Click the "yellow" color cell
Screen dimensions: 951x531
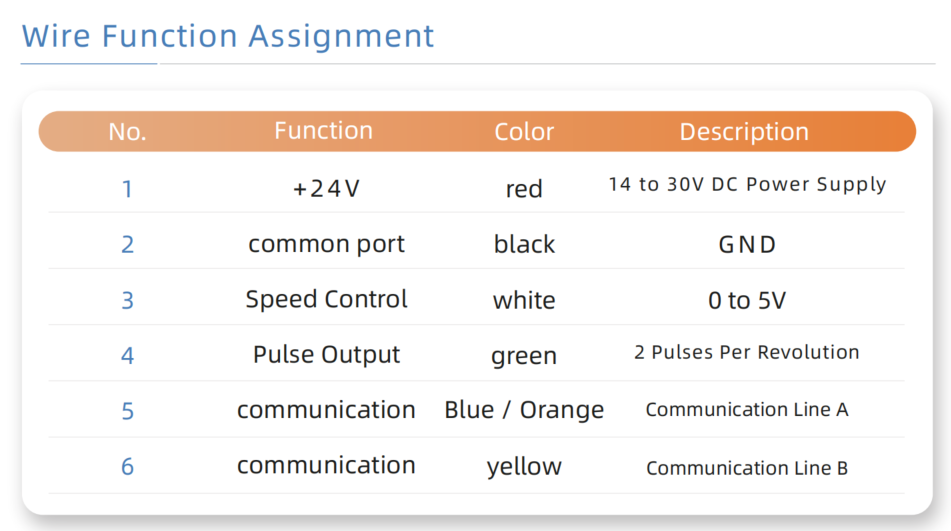click(524, 466)
